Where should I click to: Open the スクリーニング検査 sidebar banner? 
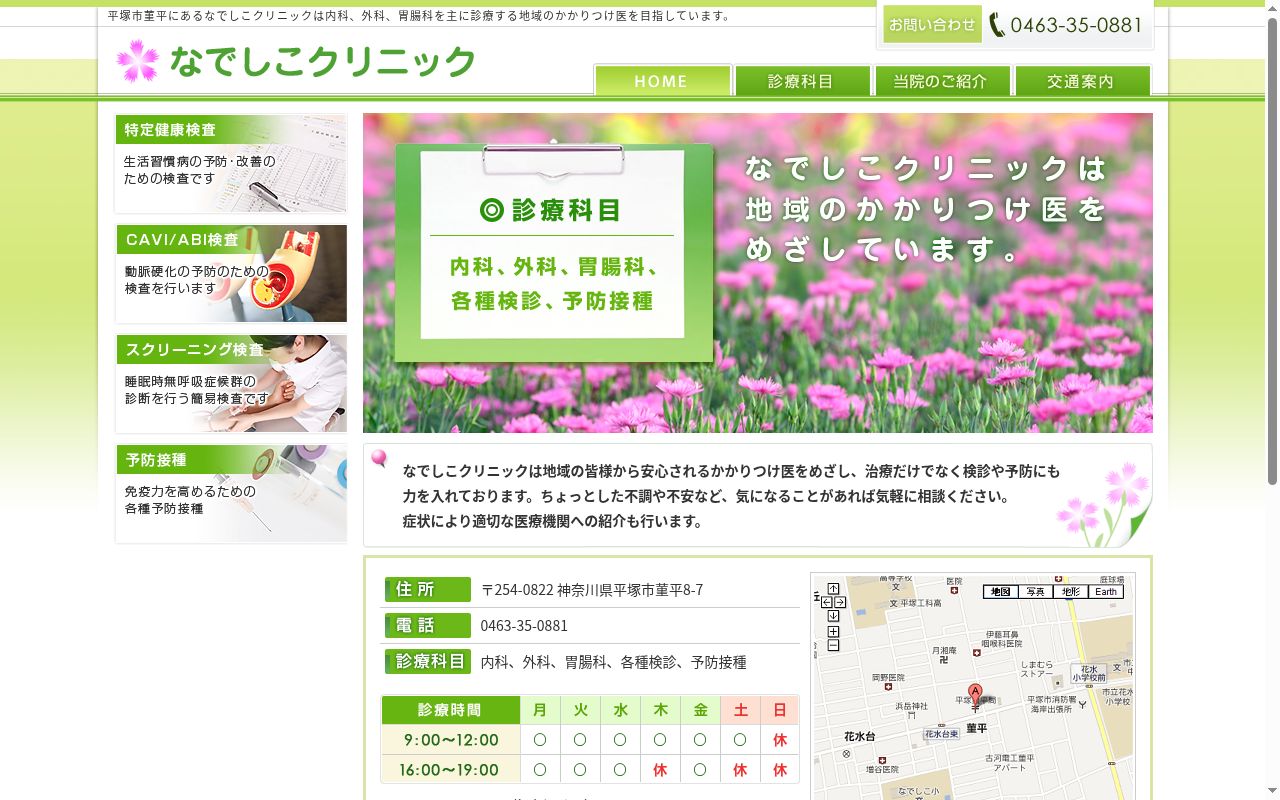click(x=231, y=384)
